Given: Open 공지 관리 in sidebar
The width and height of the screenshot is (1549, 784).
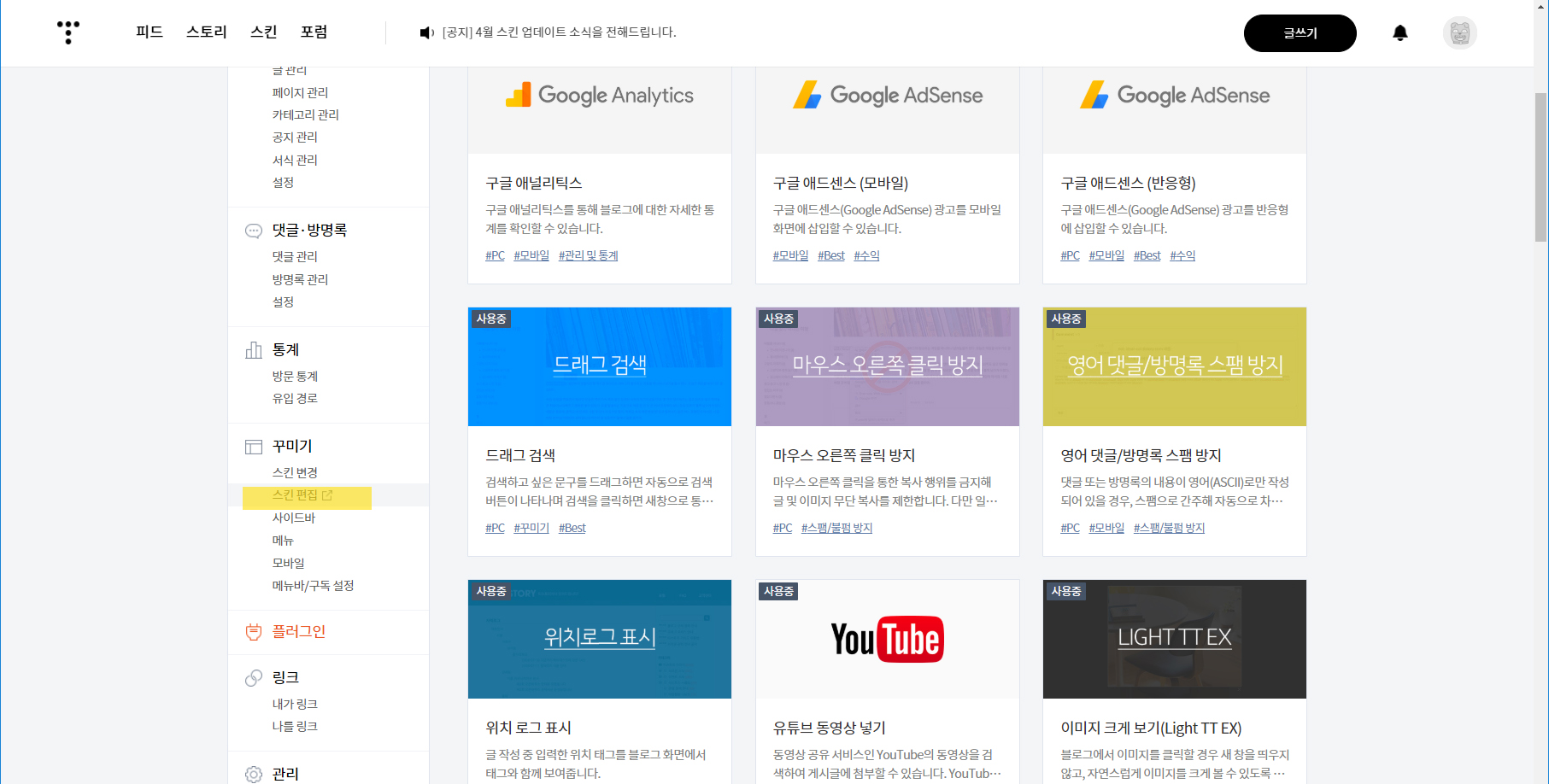Looking at the screenshot, I should [x=295, y=137].
